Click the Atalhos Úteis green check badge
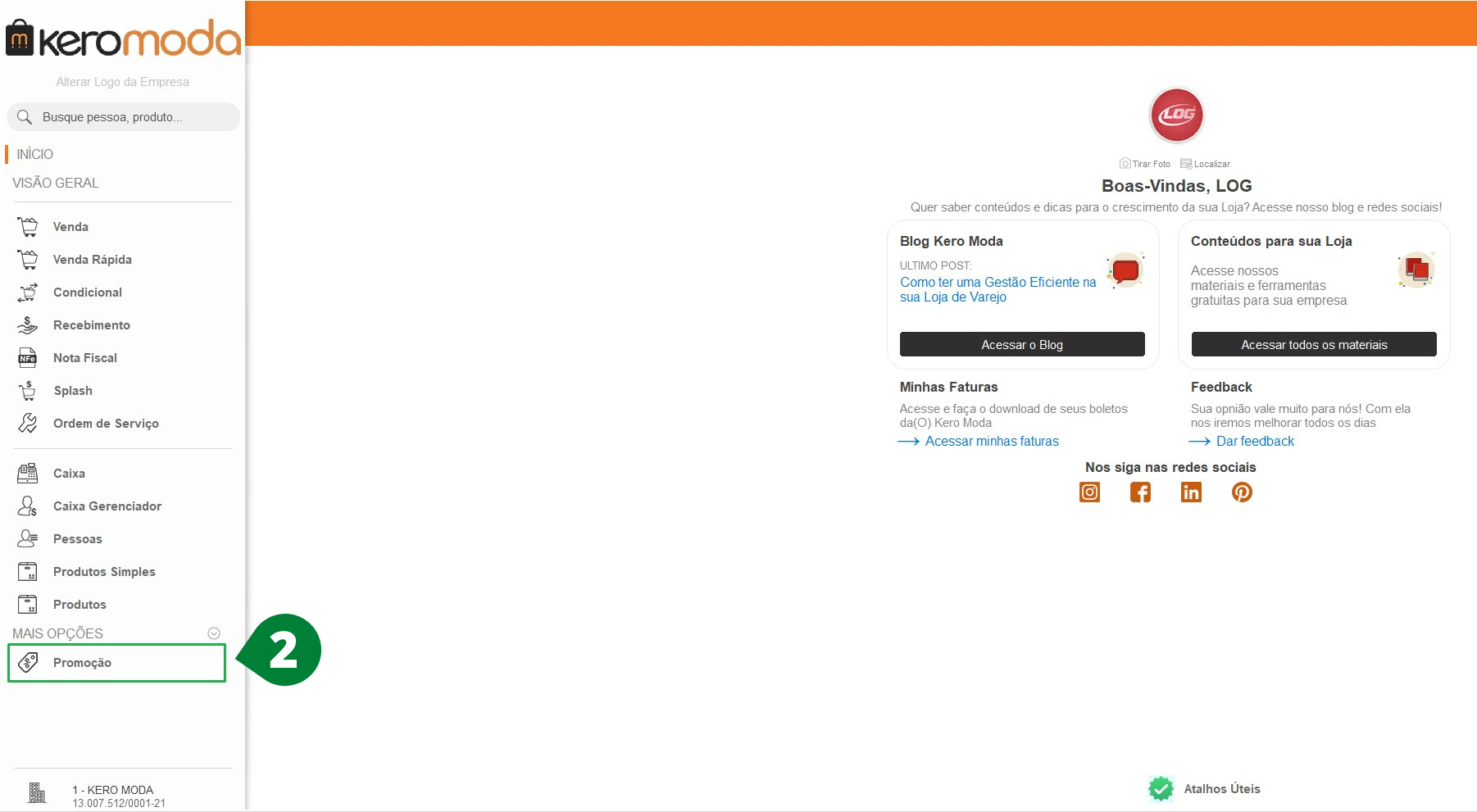1477x812 pixels. pyautogui.click(x=1161, y=788)
